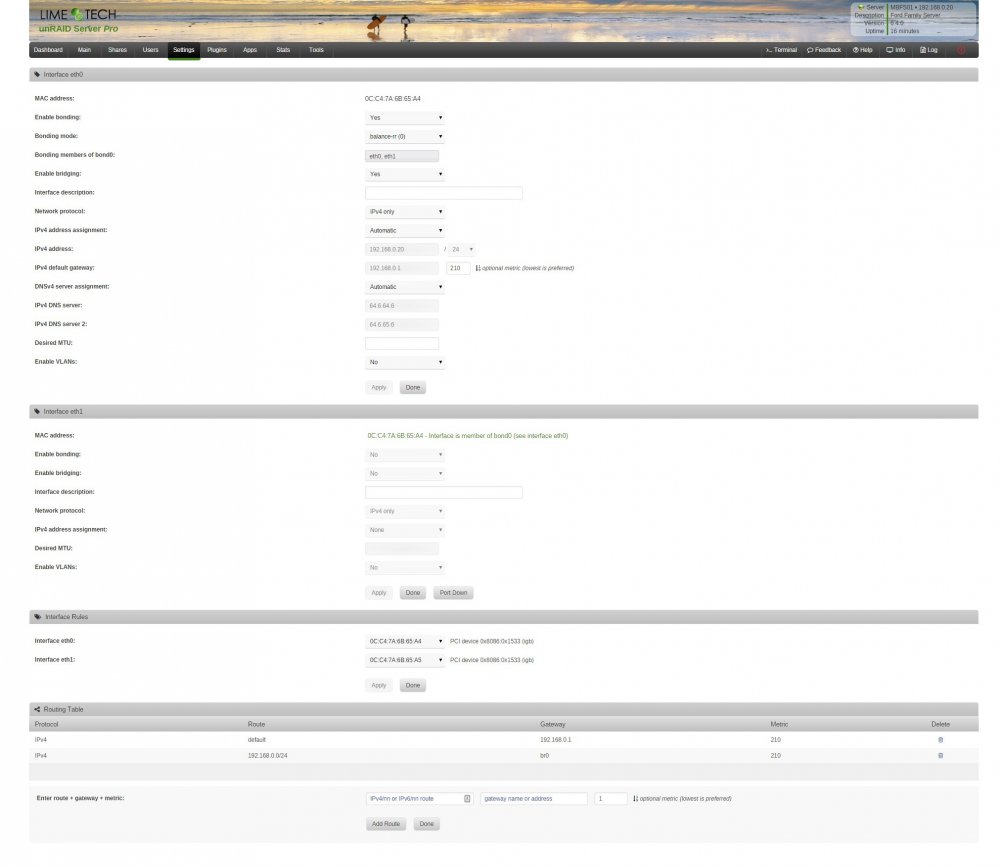
Task: Click the new route metric field
Action: 610,799
